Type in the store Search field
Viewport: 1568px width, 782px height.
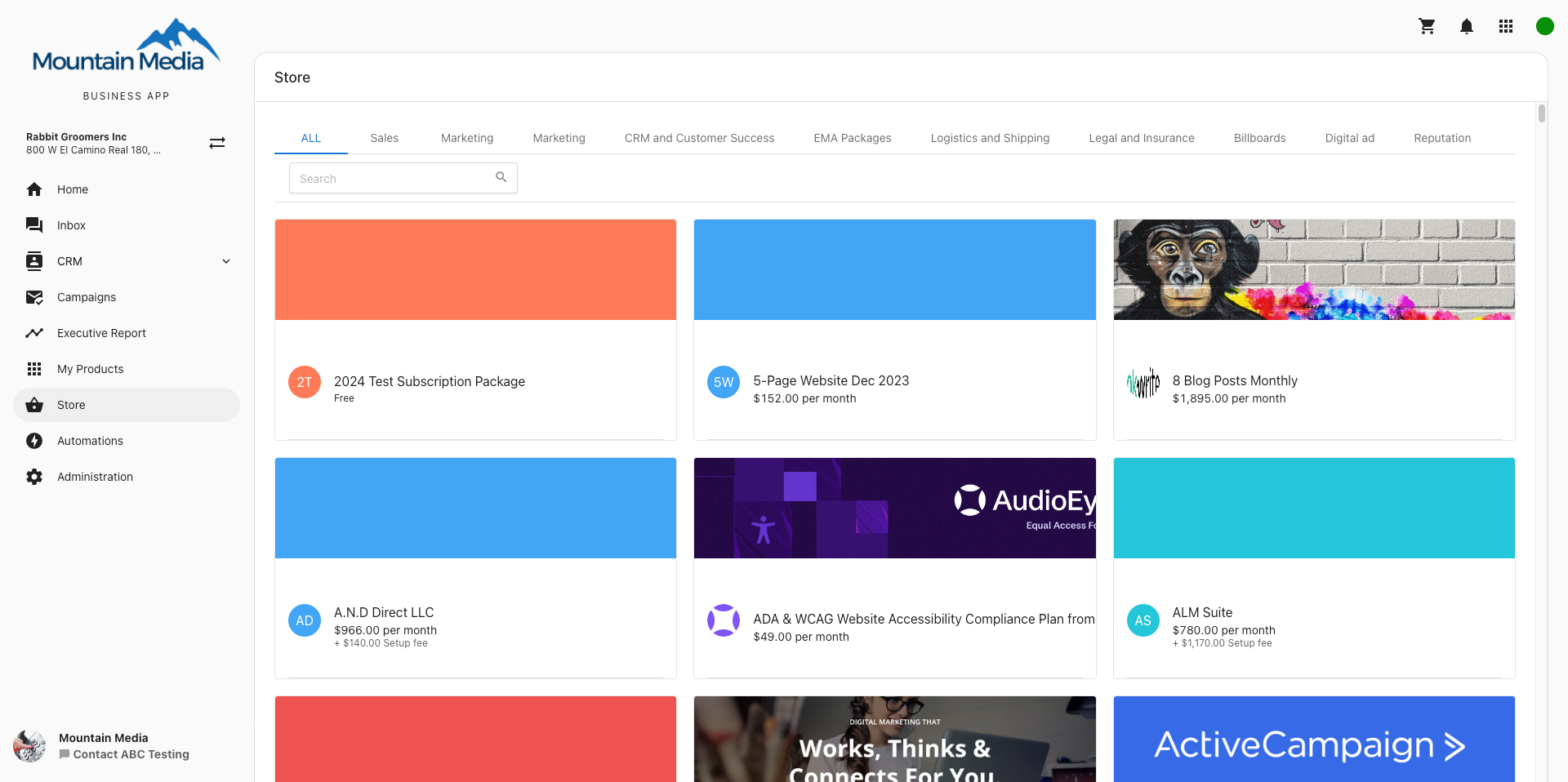point(392,178)
